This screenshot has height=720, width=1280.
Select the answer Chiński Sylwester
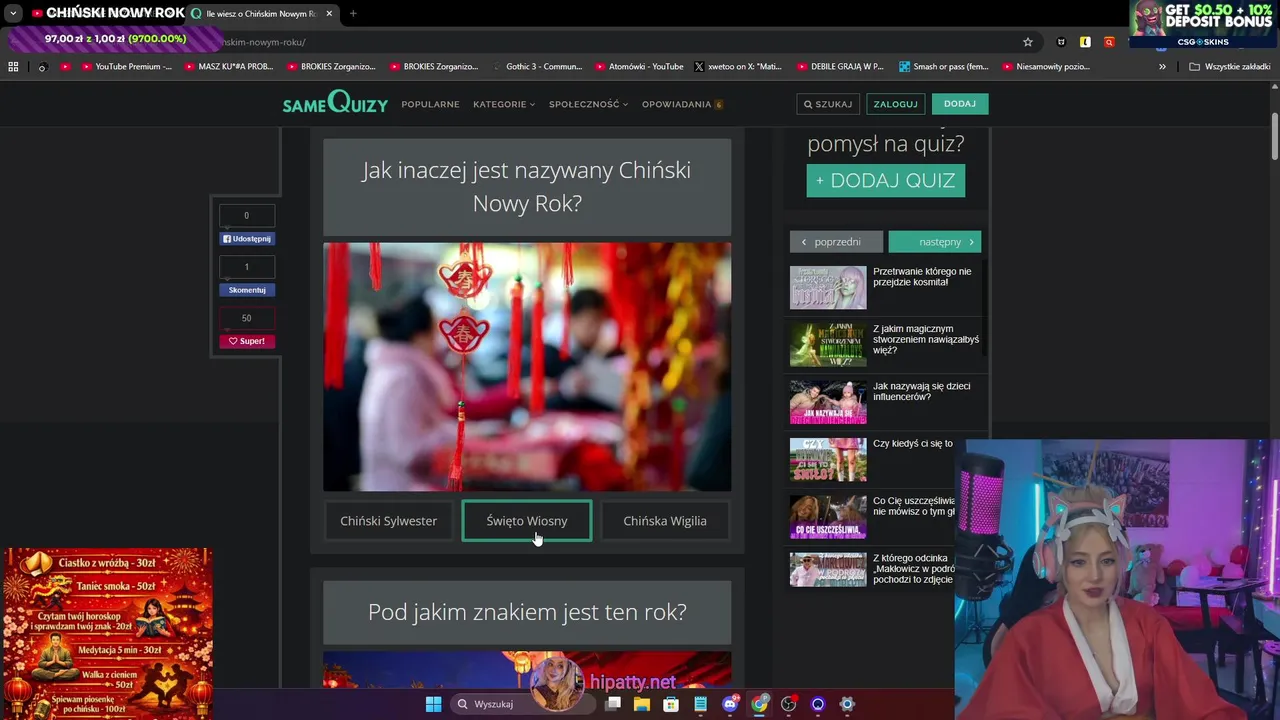click(x=388, y=521)
